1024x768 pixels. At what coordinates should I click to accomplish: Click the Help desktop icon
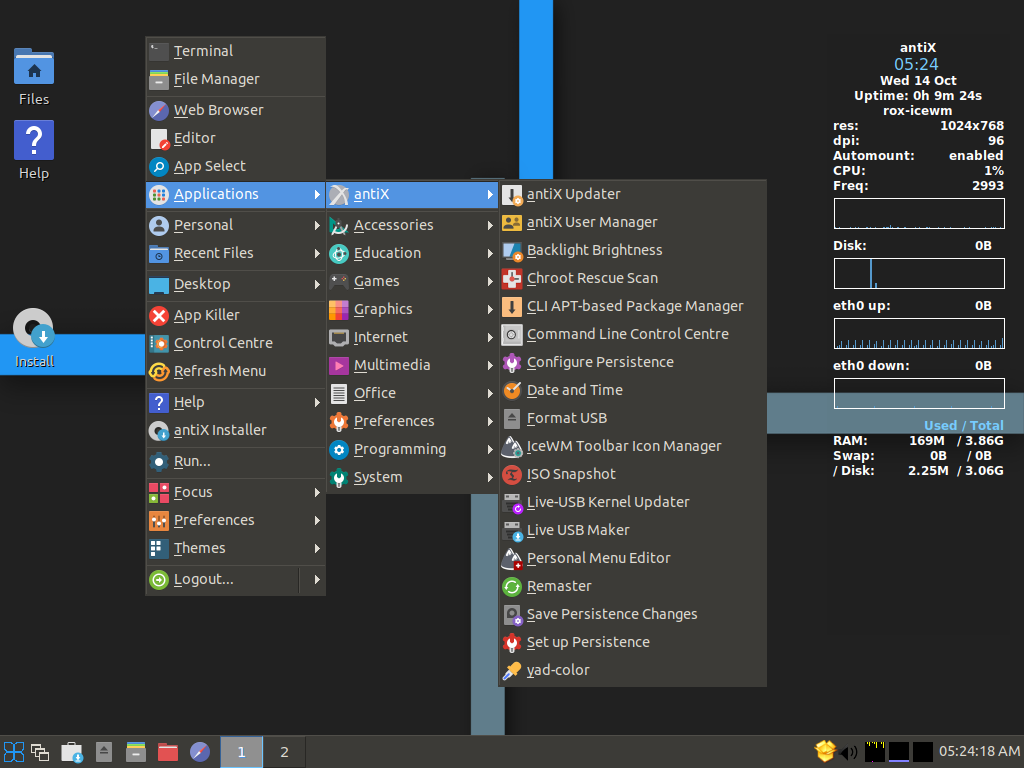pos(34,140)
